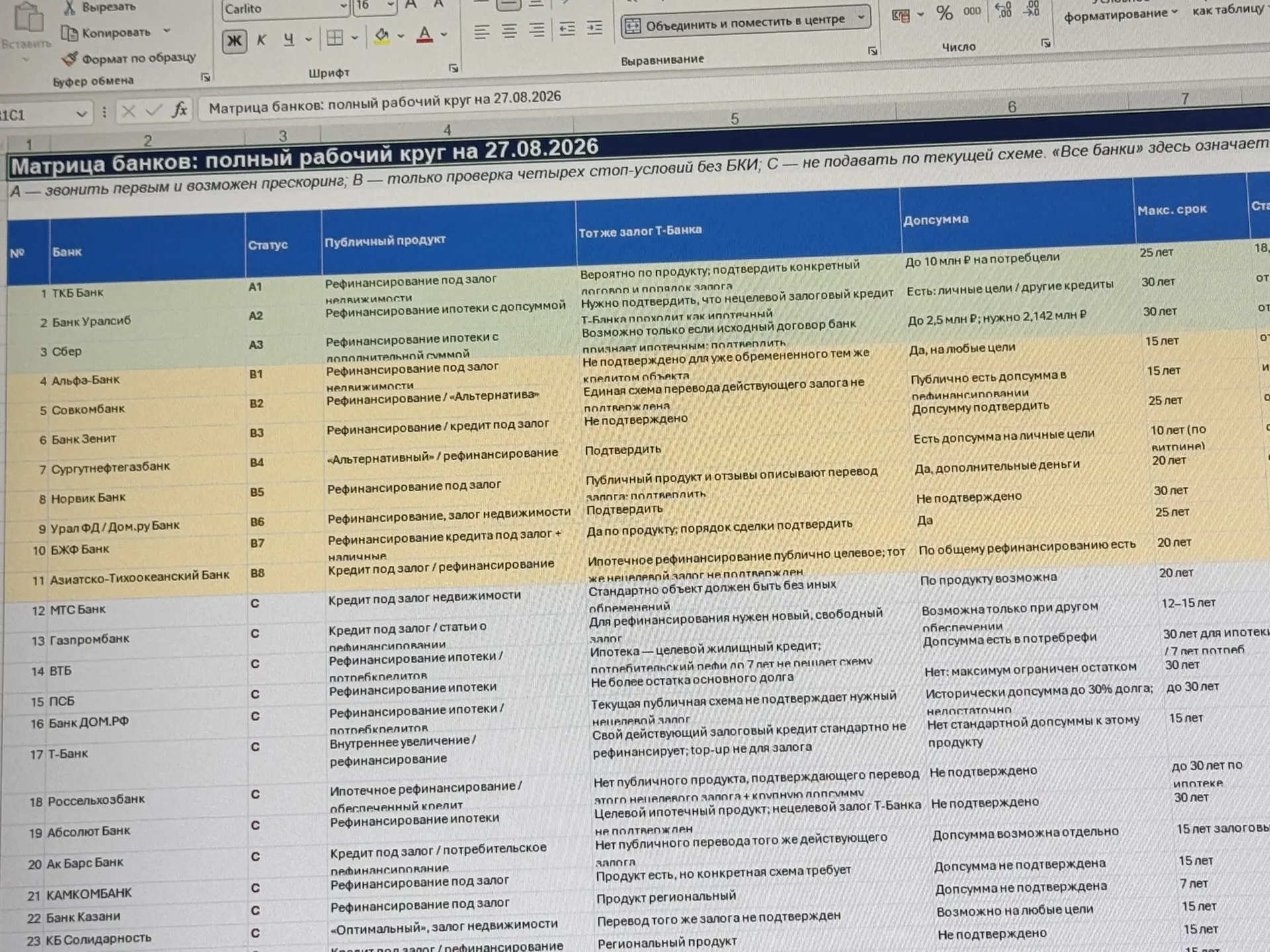Open the Буфер обмена dialog launcher
The width and height of the screenshot is (1270, 952).
tap(206, 77)
